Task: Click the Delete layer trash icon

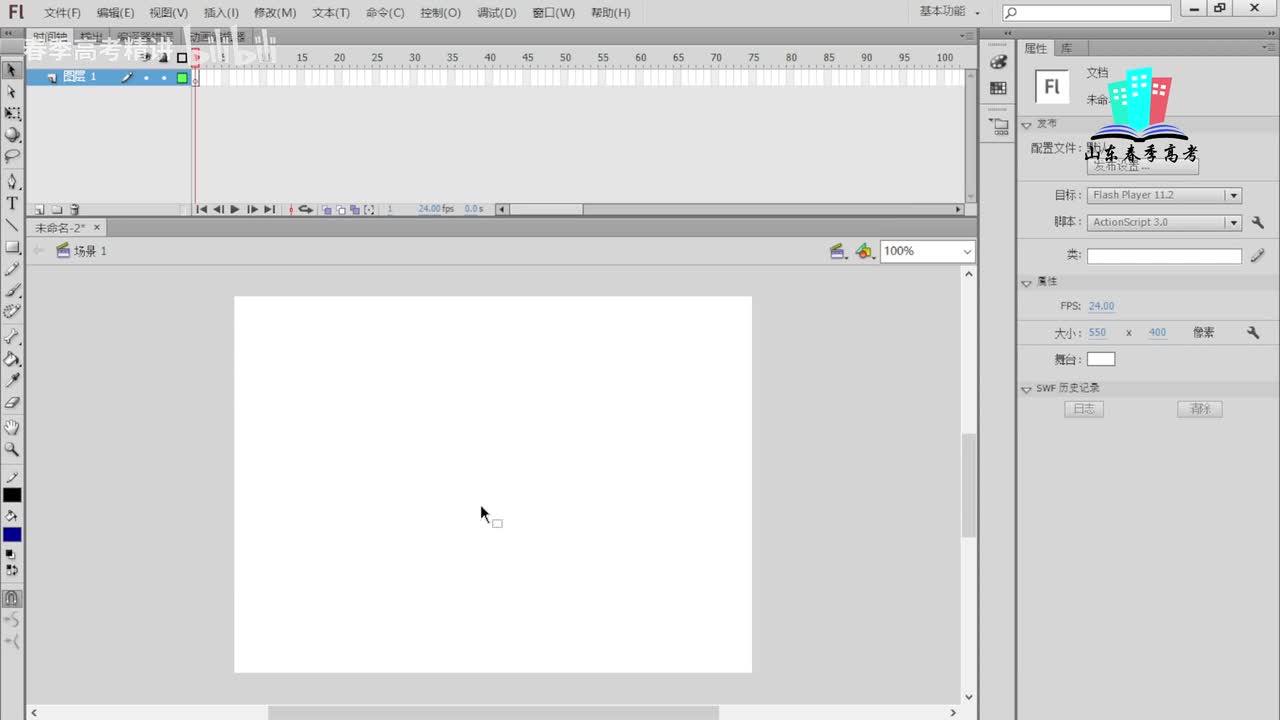Action: [74, 210]
